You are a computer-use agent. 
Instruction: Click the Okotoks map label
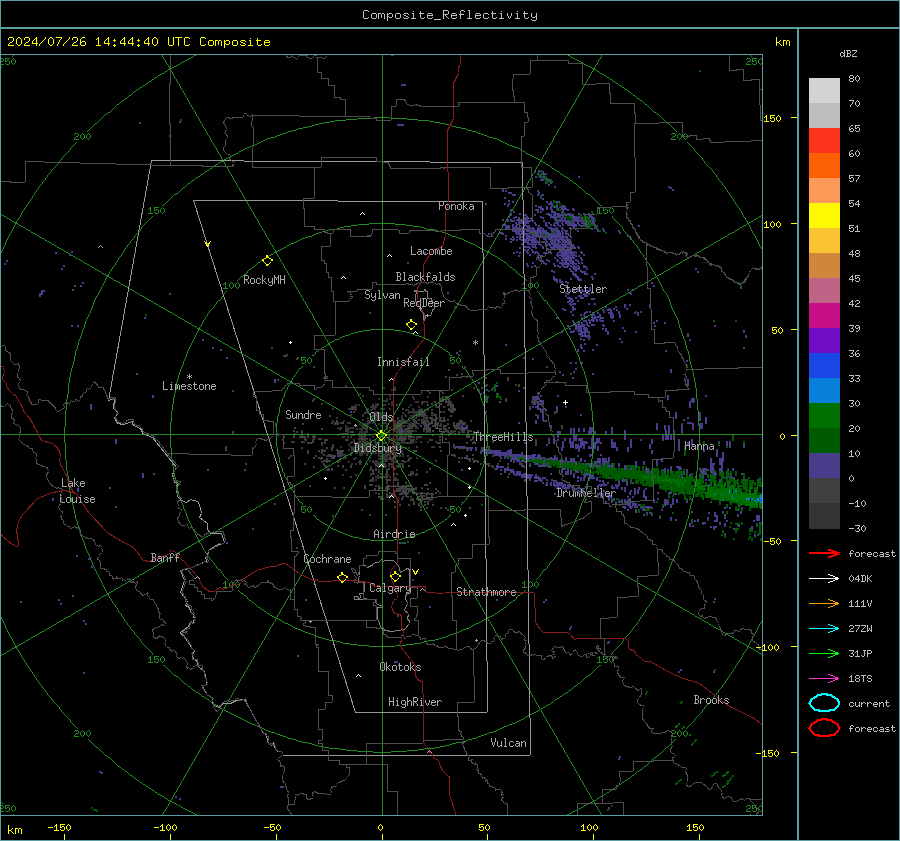[400, 667]
